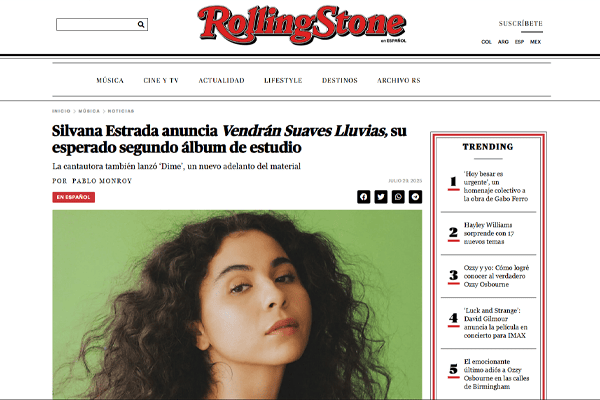600x400 pixels.
Task: Switch to the MEX edition
Action: [535, 42]
